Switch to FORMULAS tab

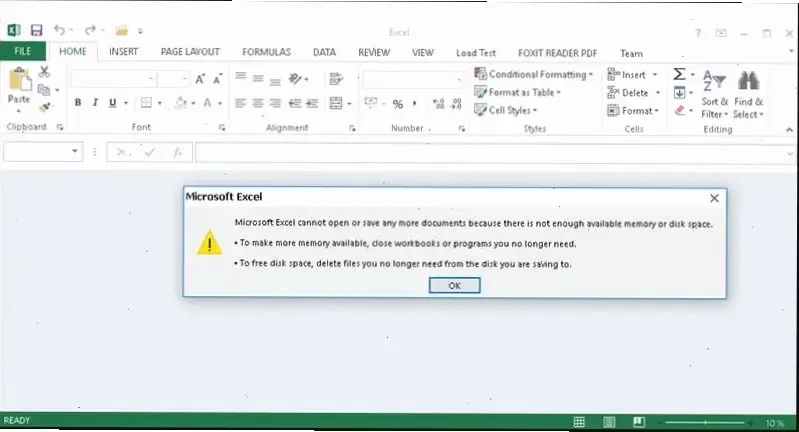266,52
